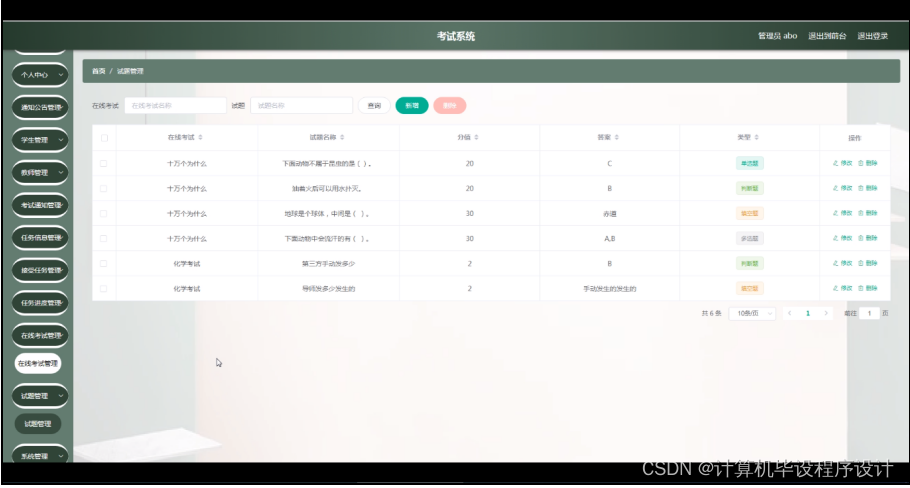The image size is (910, 488).
Task: Click the 判断题 tag in 油着火 row
Action: pos(749,189)
